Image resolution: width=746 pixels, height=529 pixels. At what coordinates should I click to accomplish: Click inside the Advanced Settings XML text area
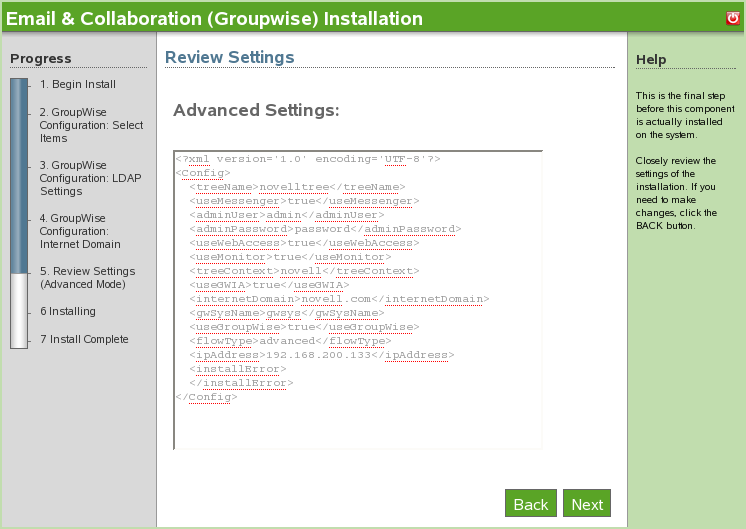pyautogui.click(x=358, y=300)
